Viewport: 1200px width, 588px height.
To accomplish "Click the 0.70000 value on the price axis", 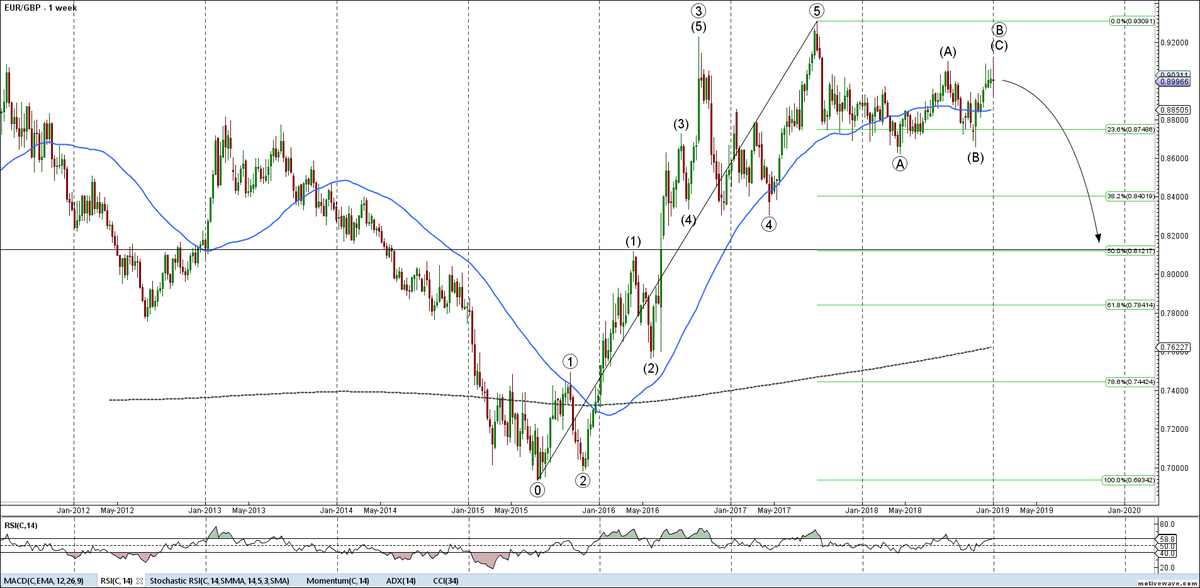I will pos(1174,468).
